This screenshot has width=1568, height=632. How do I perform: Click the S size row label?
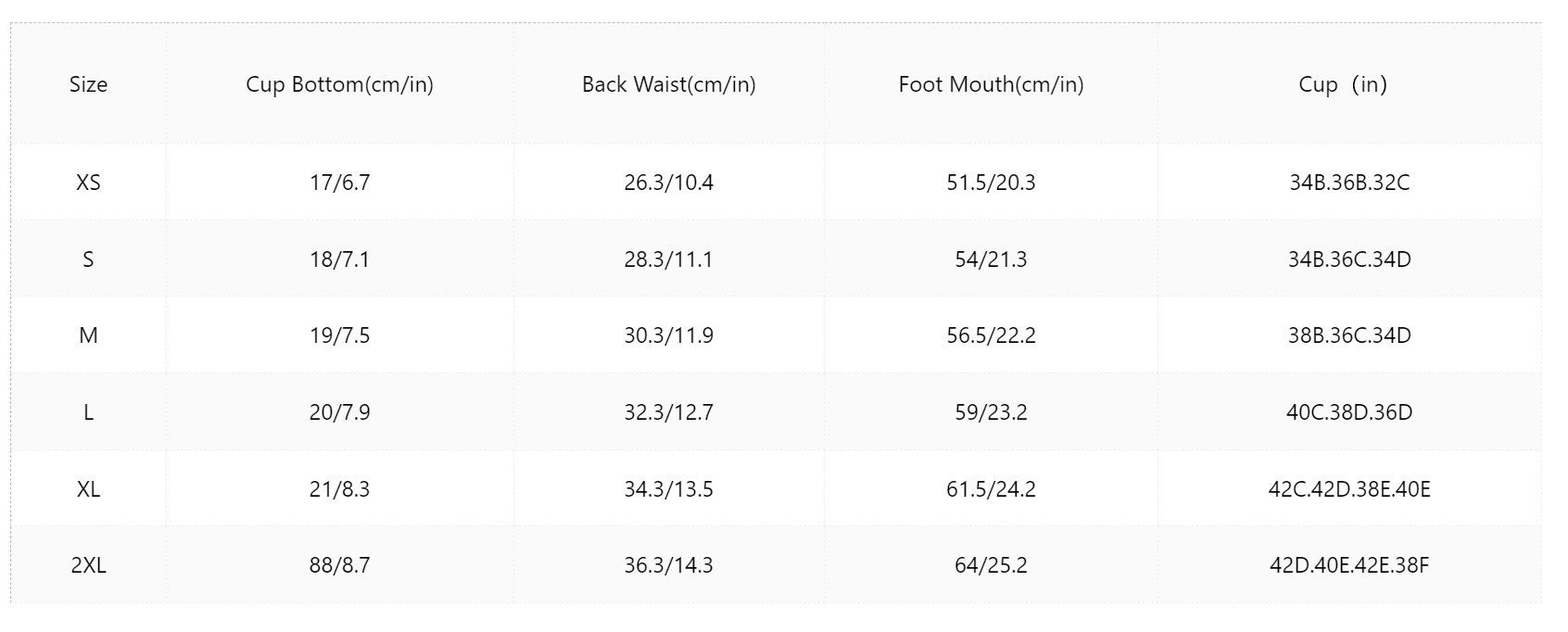(88, 259)
